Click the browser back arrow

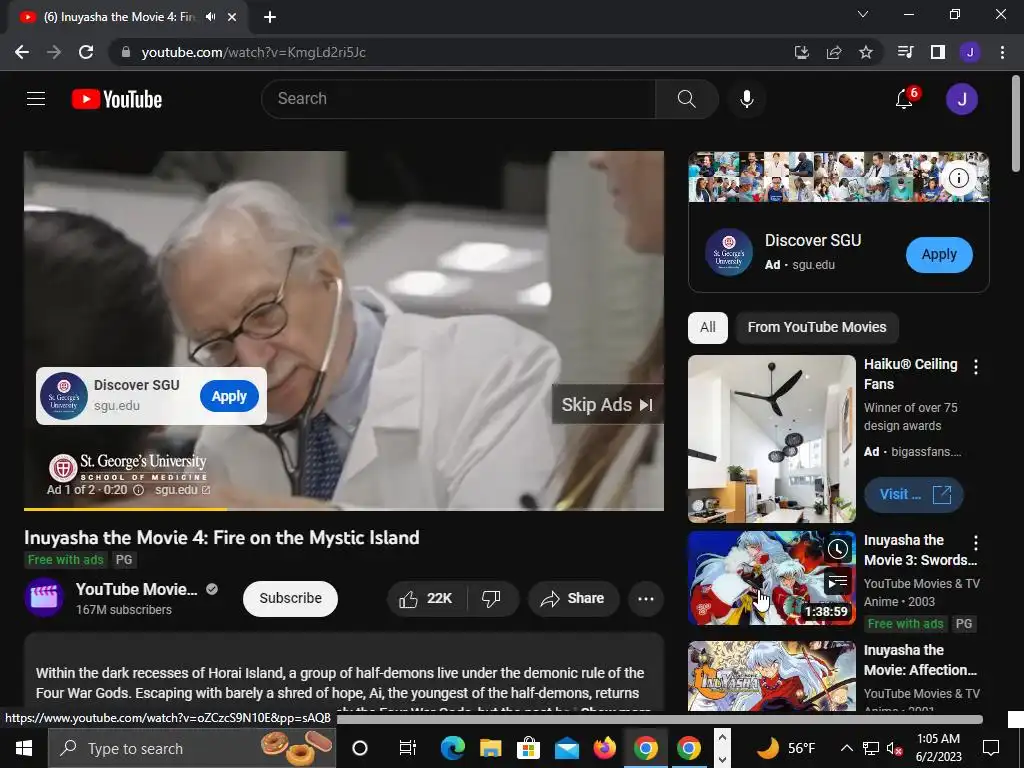click(x=22, y=52)
